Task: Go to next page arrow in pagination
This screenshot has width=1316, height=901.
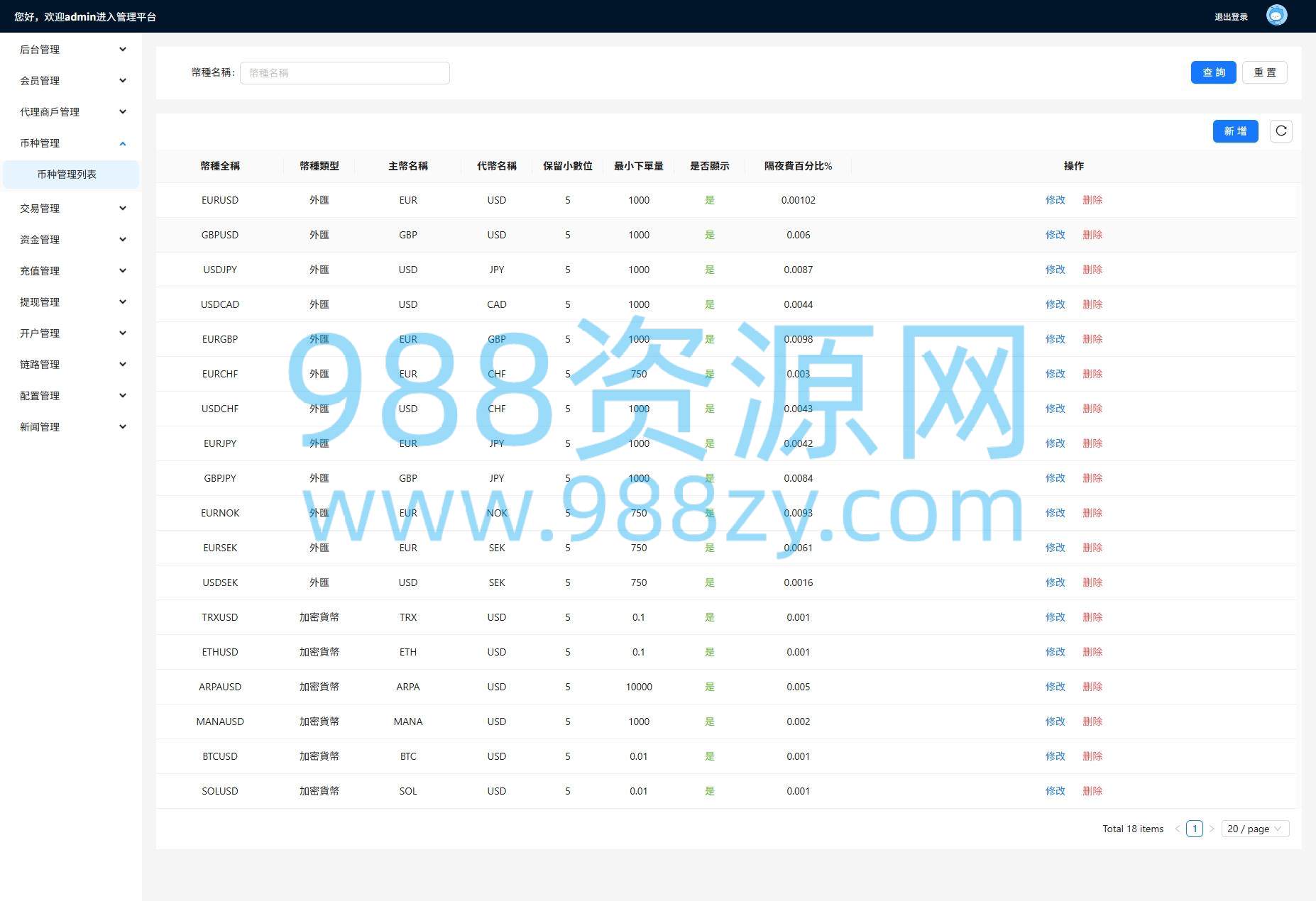Action: coord(1212,829)
